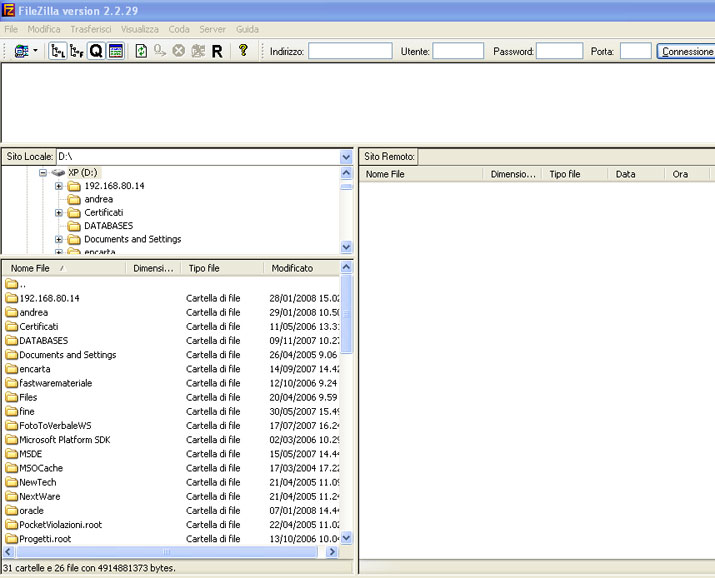Sort remote list by Ora column
The image size is (715, 578).
686,174
